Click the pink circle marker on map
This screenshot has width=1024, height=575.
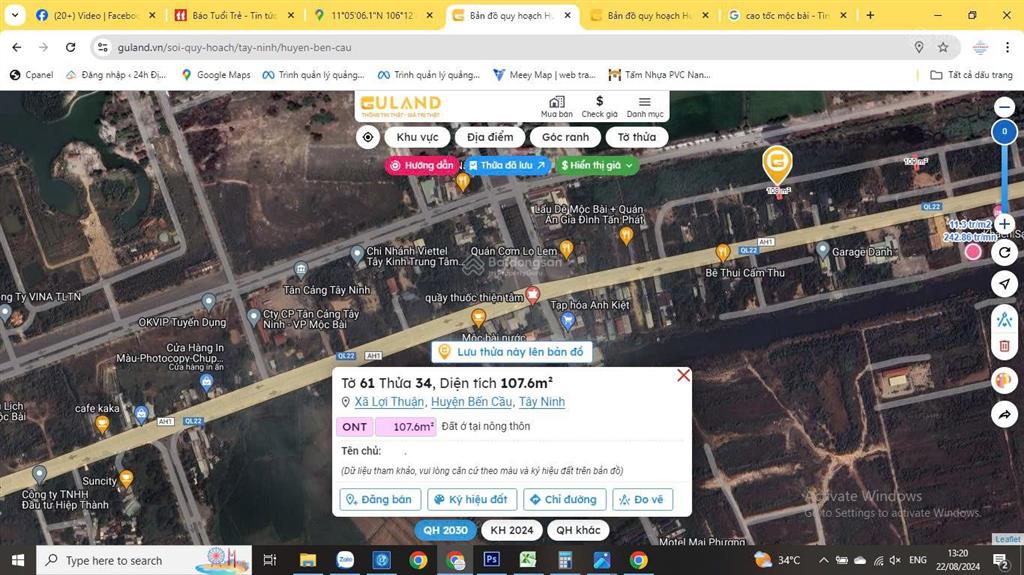[973, 252]
